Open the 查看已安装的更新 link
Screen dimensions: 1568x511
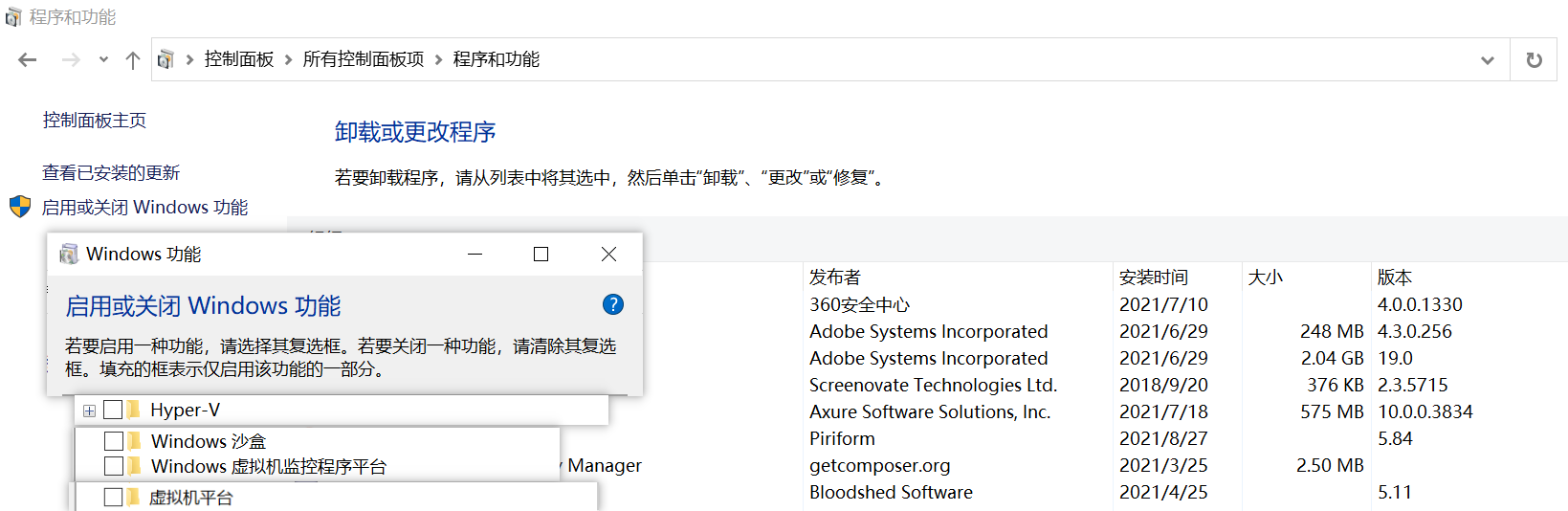click(111, 173)
